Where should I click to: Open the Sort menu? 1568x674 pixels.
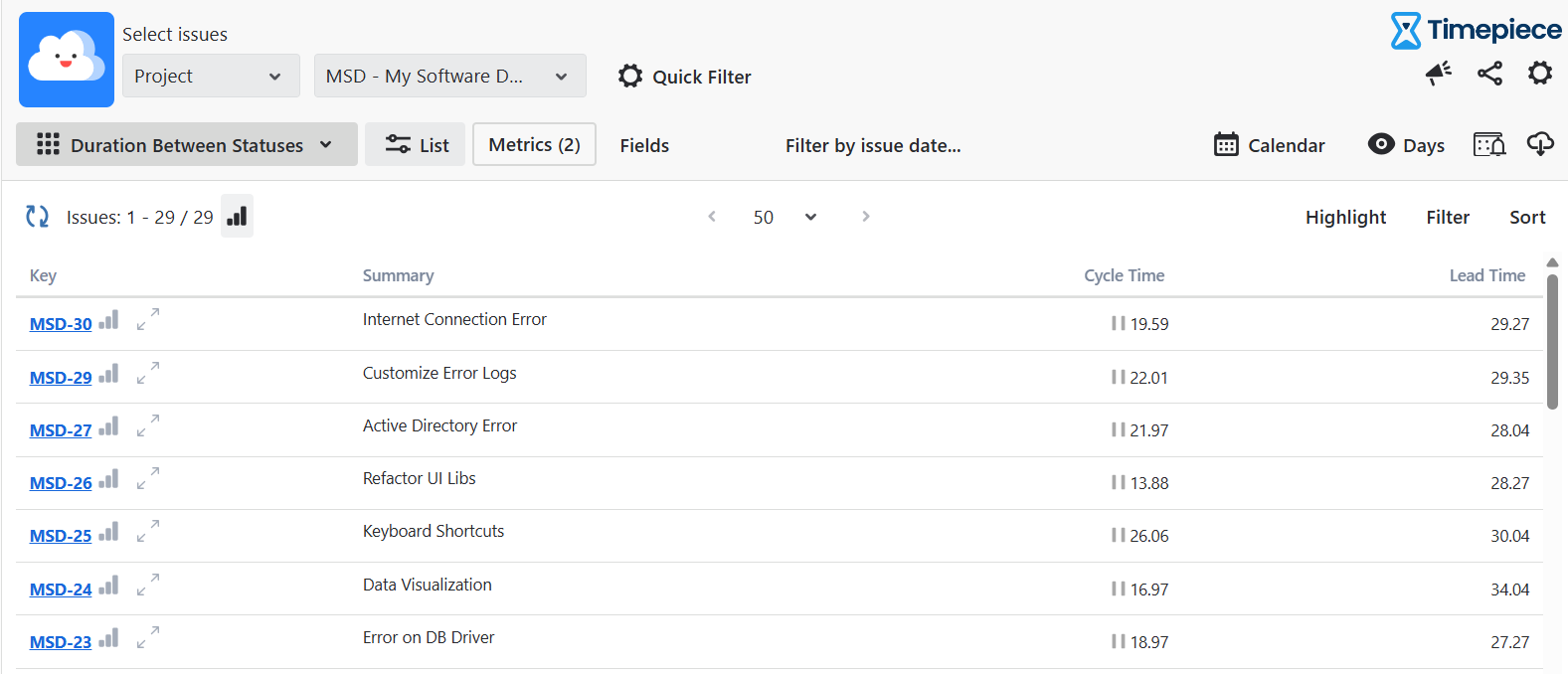point(1527,217)
